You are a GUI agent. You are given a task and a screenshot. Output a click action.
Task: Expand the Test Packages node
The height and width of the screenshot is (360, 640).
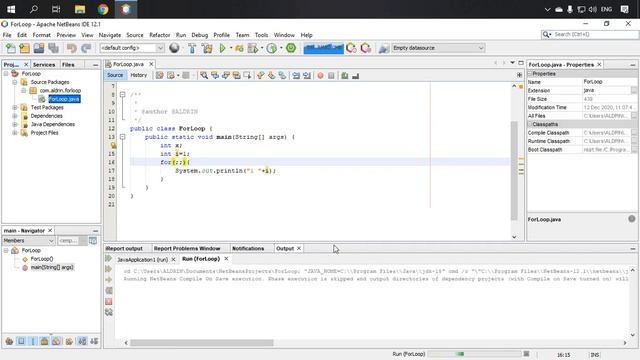(15, 107)
